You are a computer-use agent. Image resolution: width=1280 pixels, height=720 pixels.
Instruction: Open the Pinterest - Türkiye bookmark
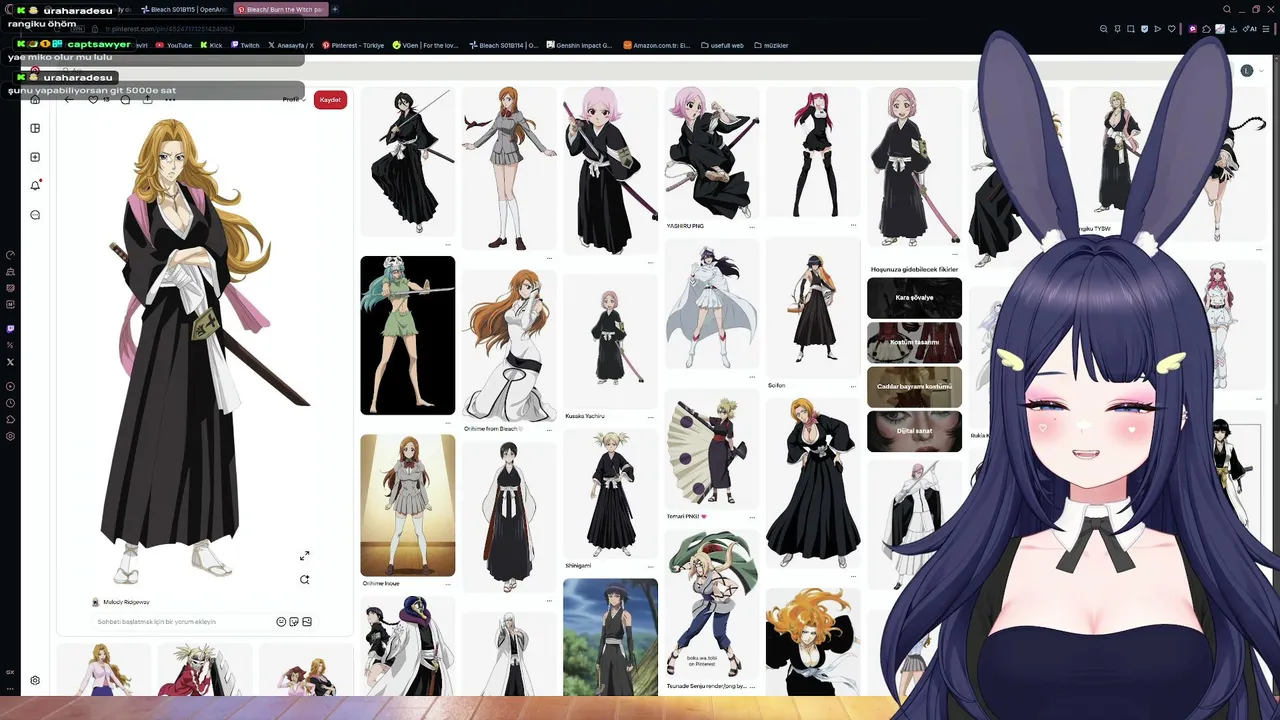353,45
